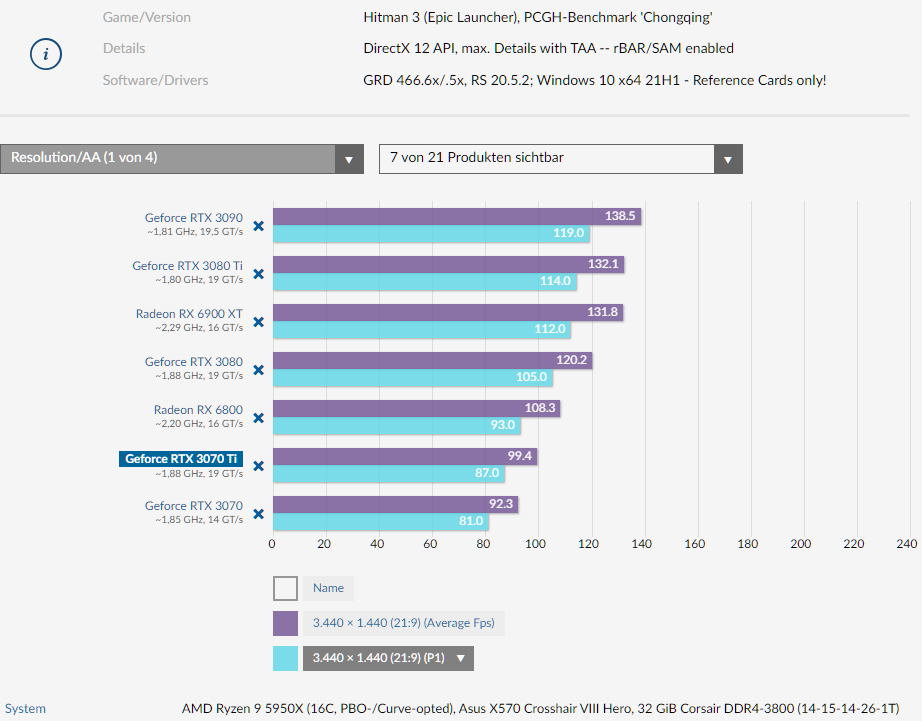This screenshot has width=922, height=721.
Task: Open the Geforce RTX 3080 link
Action: (x=193, y=362)
